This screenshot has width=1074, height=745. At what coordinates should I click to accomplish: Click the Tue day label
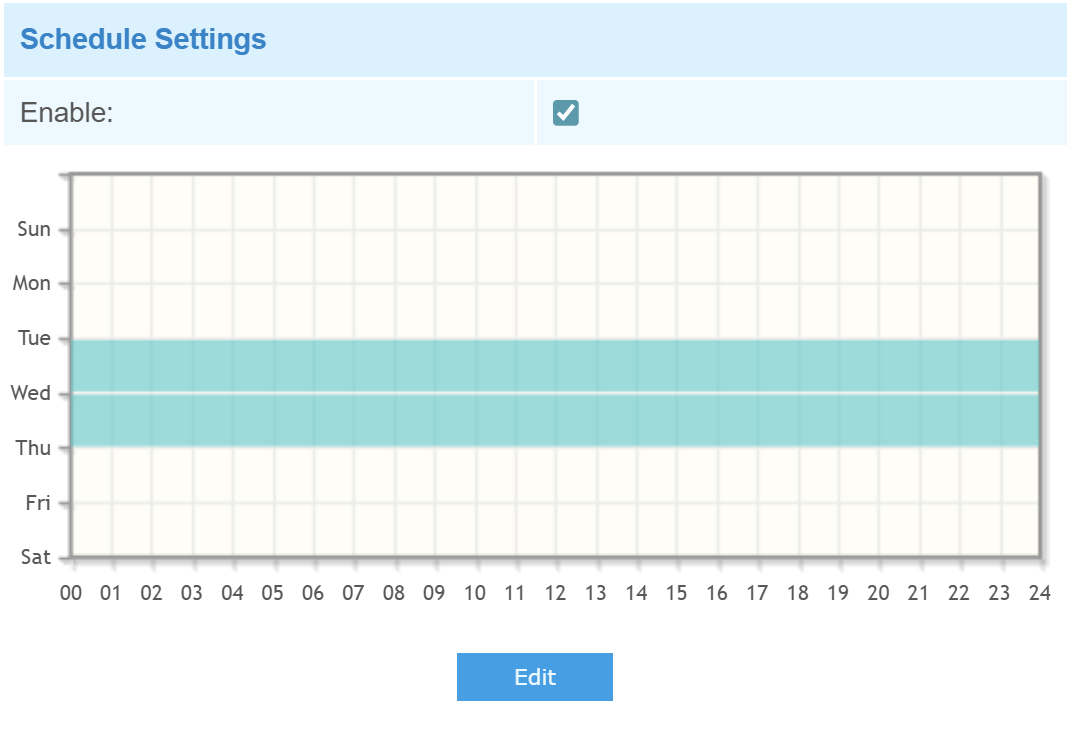point(34,339)
